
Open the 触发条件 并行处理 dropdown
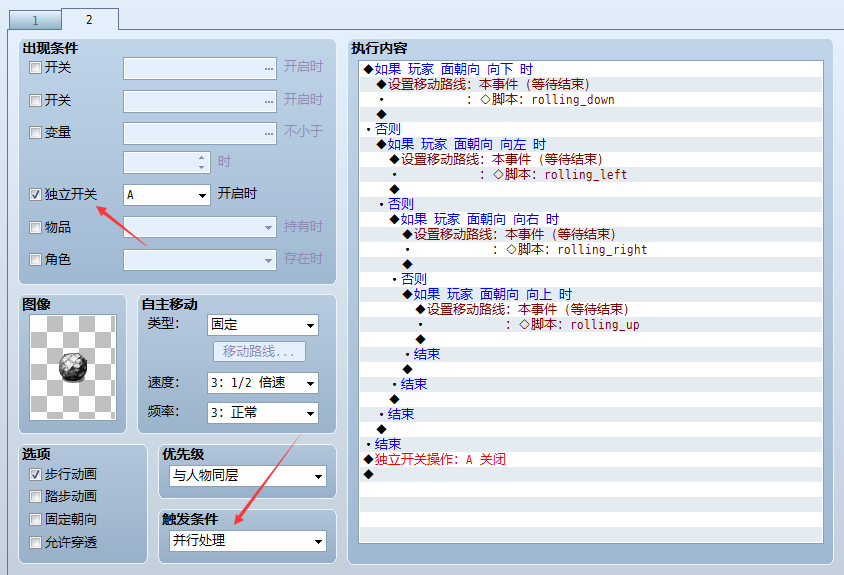coord(248,541)
